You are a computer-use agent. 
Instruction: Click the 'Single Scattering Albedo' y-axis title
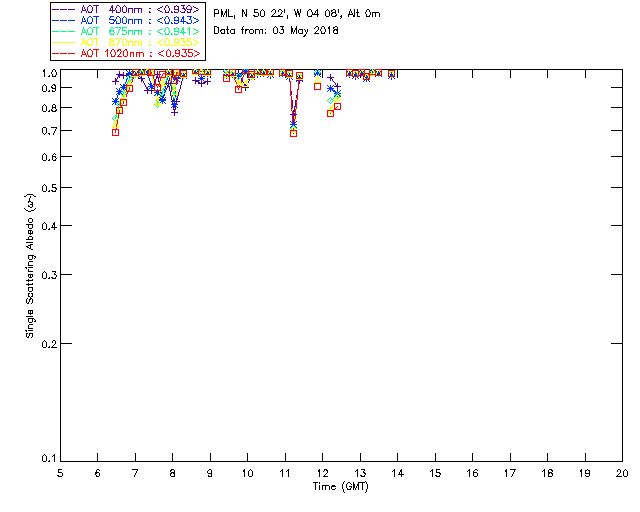click(x=31, y=265)
